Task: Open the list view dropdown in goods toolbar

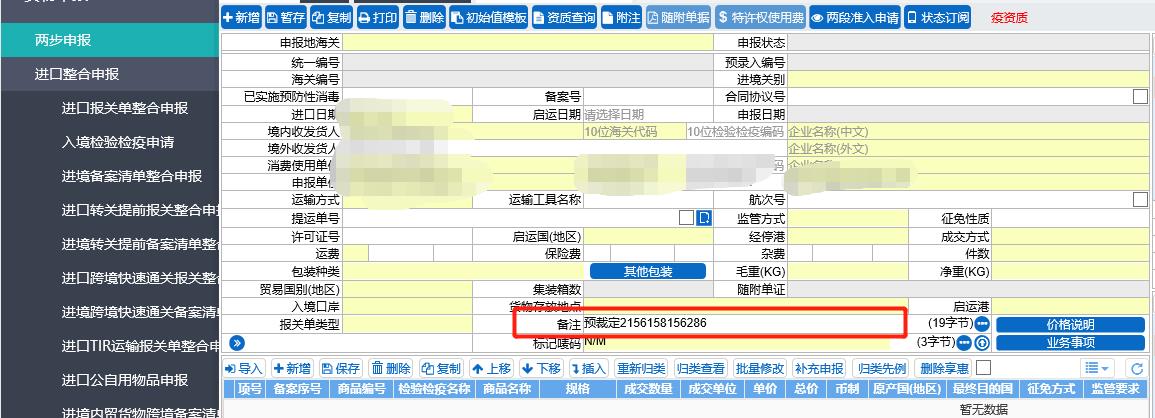Action: (x=1097, y=369)
